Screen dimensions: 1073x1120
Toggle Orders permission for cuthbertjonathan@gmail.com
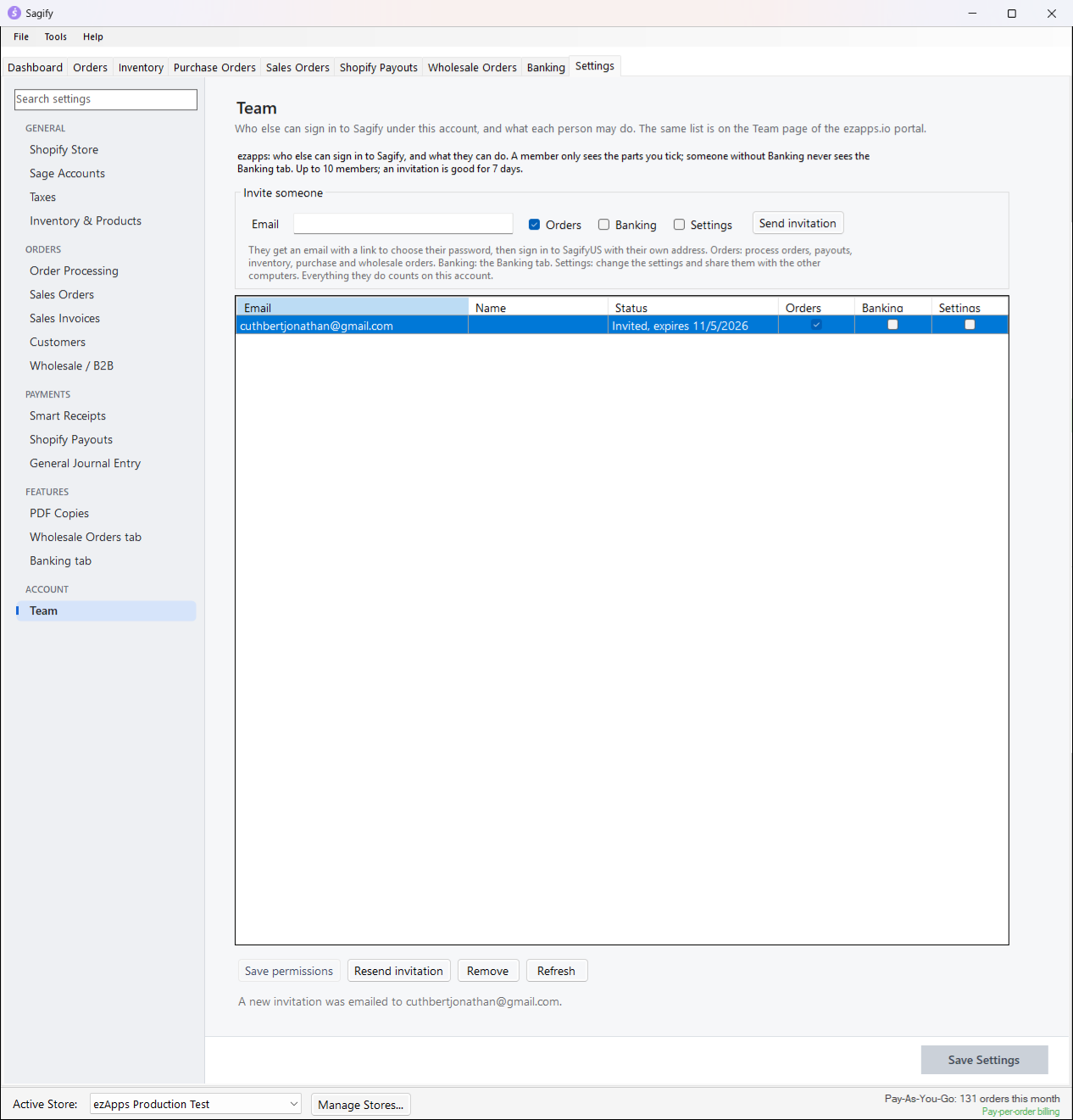click(816, 325)
